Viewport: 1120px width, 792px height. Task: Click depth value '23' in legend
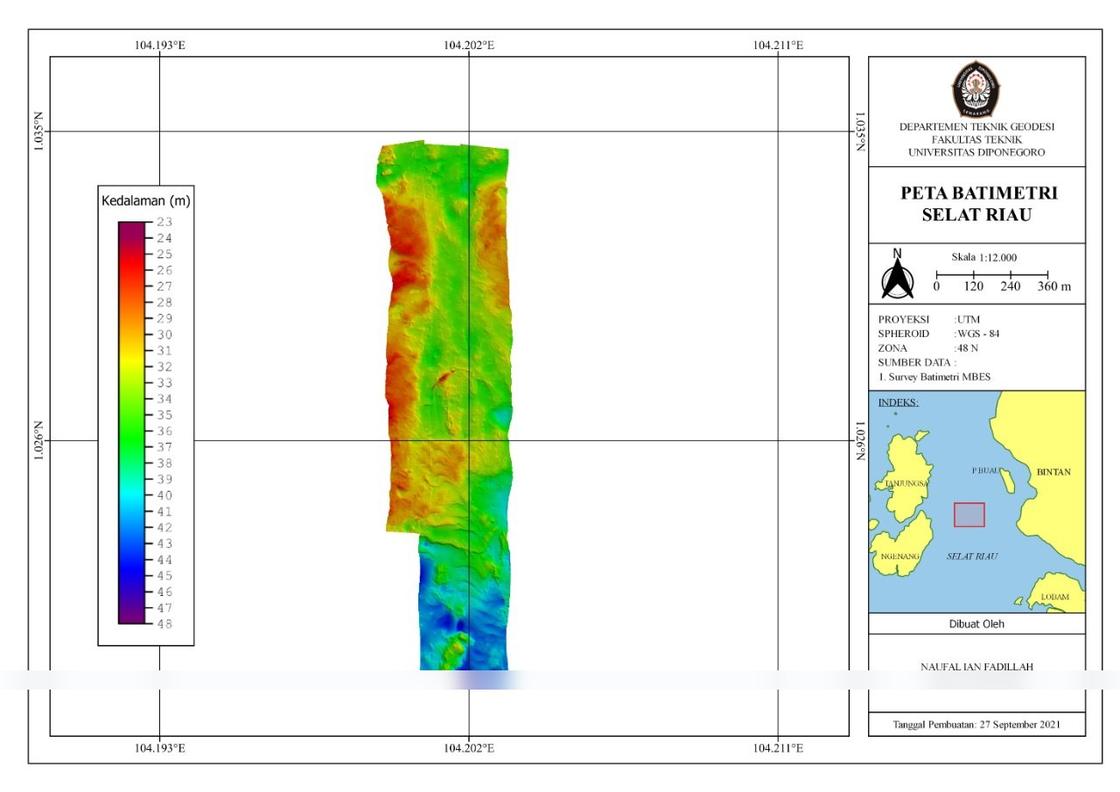pos(164,222)
